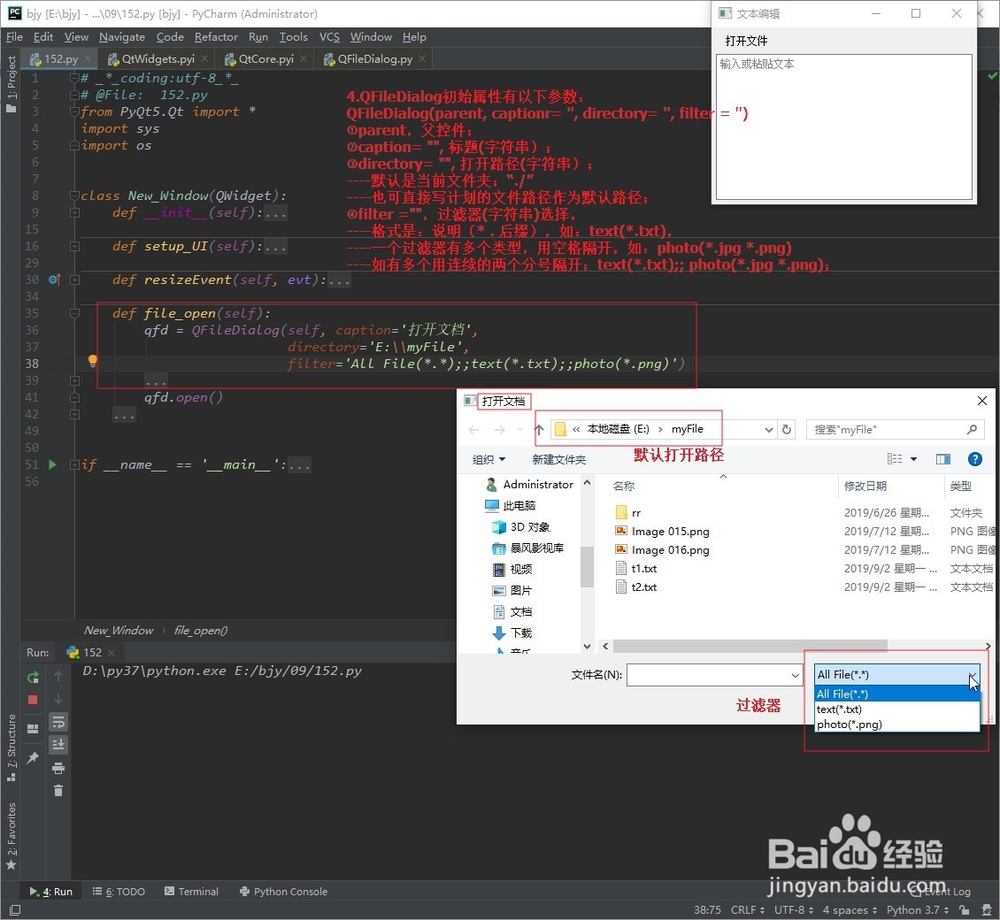Expand folded resizeEvent method at line 30
The image size is (1000, 920).
tap(75, 280)
